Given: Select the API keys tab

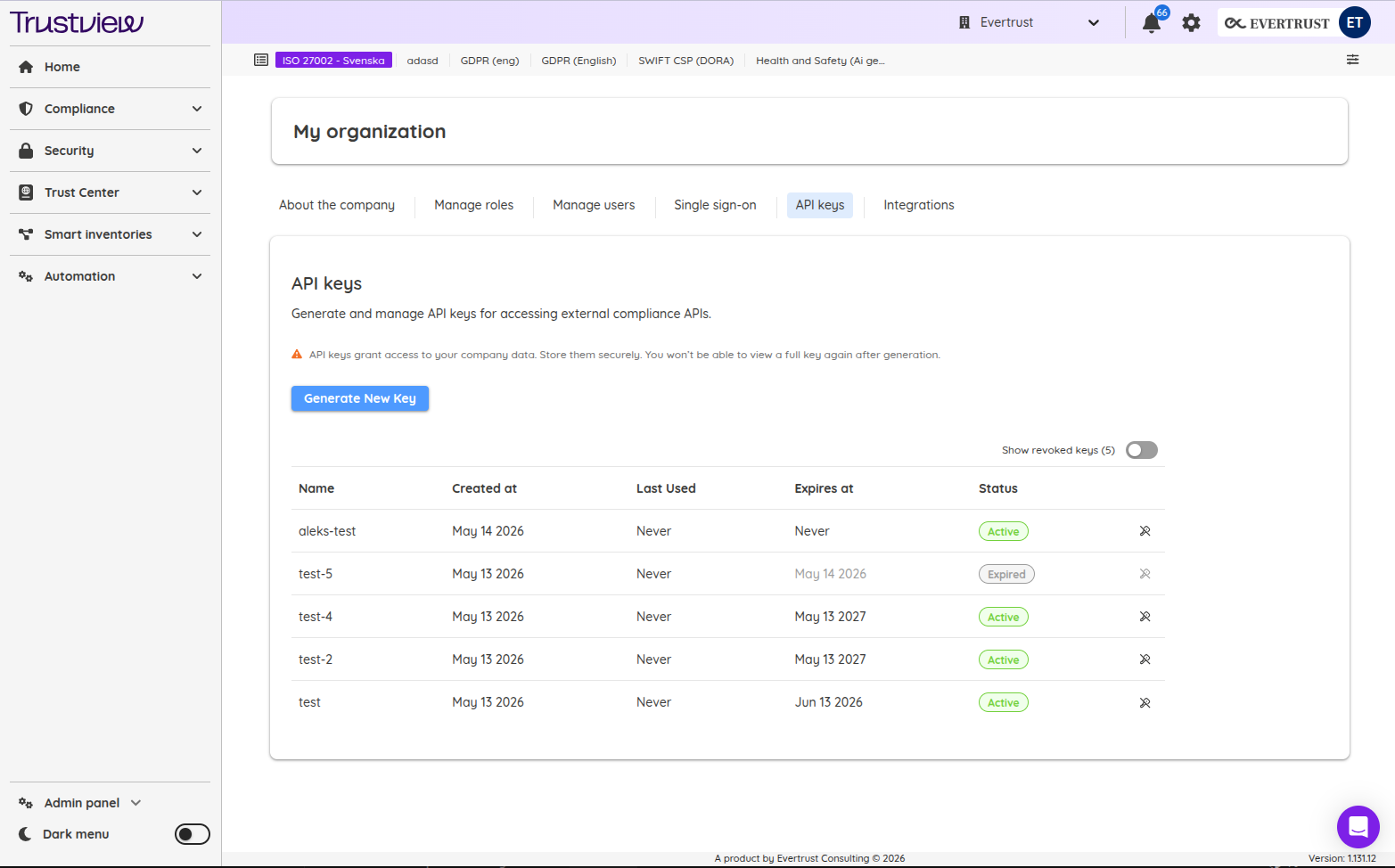Looking at the screenshot, I should pyautogui.click(x=820, y=205).
